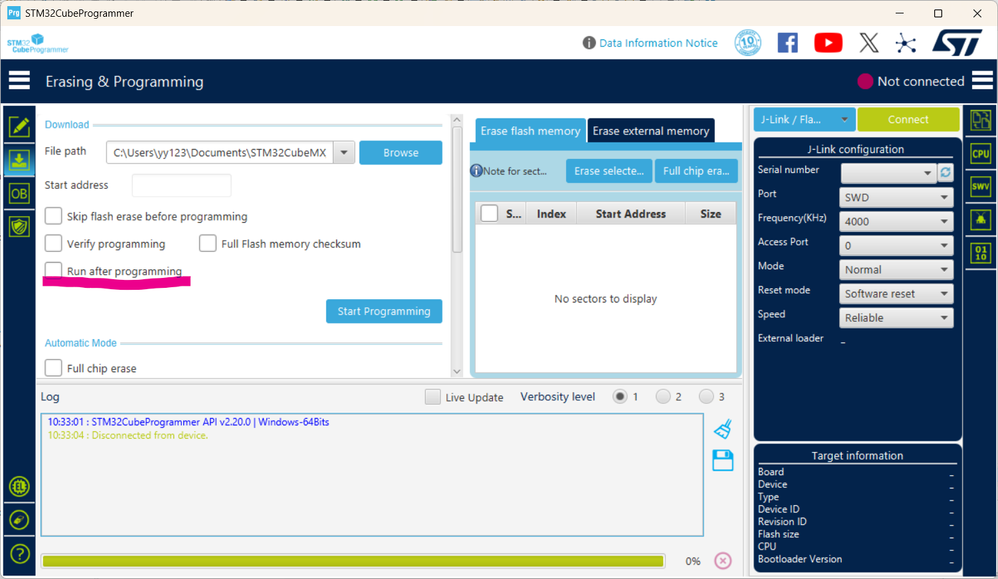Open the fault analyzer bug icon
This screenshot has height=579, width=998.
click(x=981, y=220)
